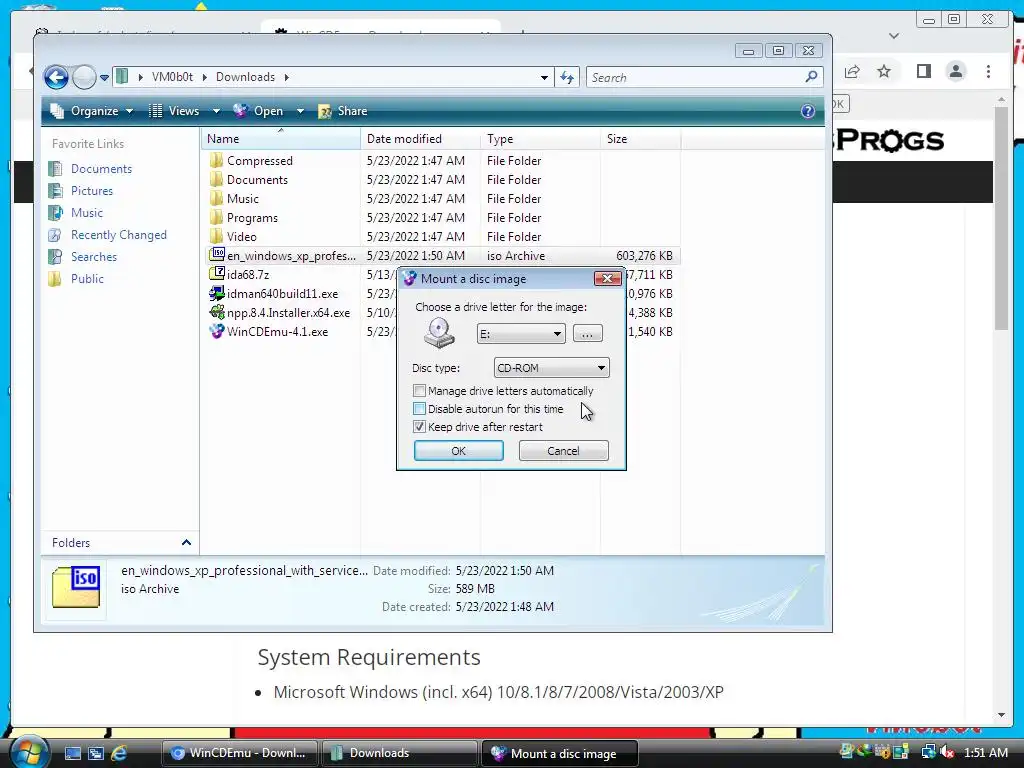
Task: Select the ida68.7z archive icon
Action: tap(216, 274)
